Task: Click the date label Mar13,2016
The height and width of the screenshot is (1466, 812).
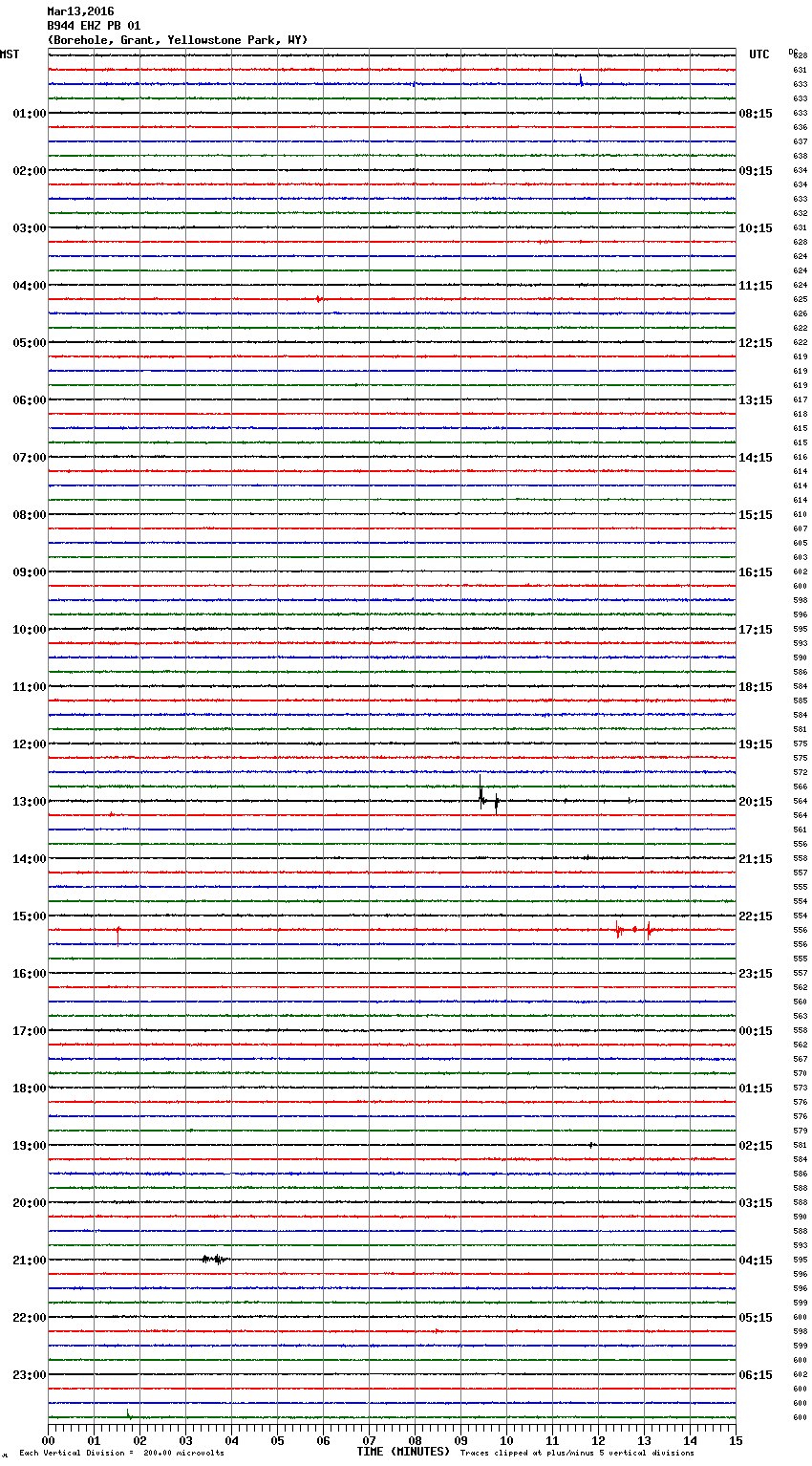Action: click(x=80, y=11)
